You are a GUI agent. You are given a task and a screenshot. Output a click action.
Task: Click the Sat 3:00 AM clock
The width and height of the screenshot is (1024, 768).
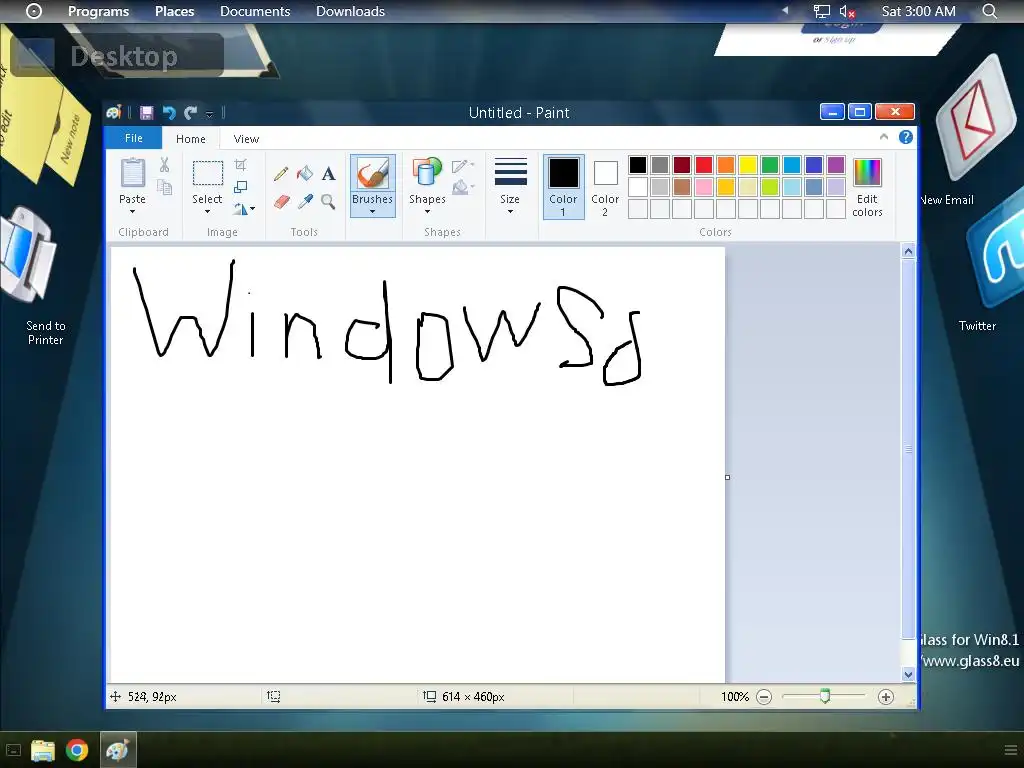(918, 11)
